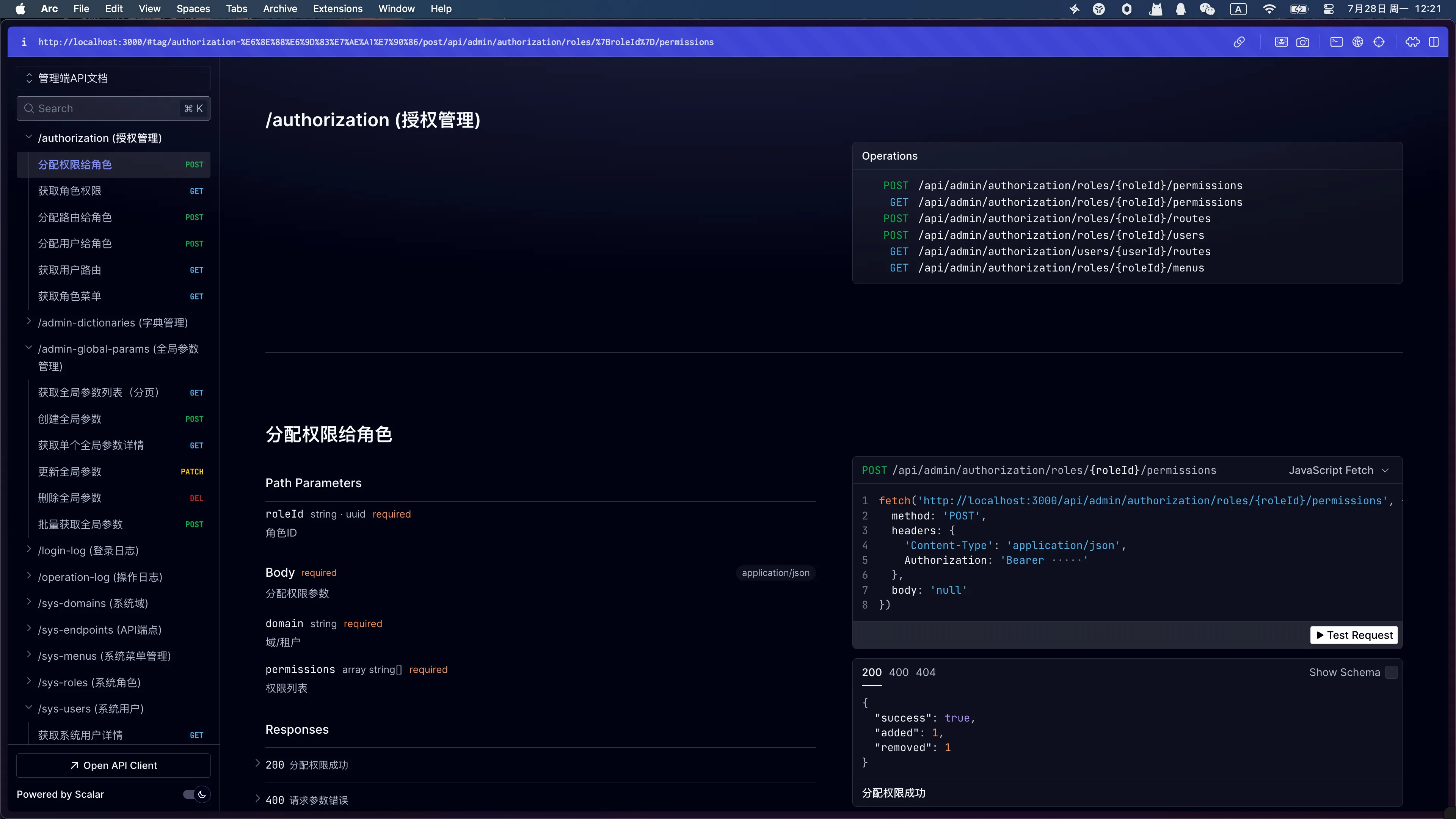Open the Spaces menu in menu bar

[193, 8]
